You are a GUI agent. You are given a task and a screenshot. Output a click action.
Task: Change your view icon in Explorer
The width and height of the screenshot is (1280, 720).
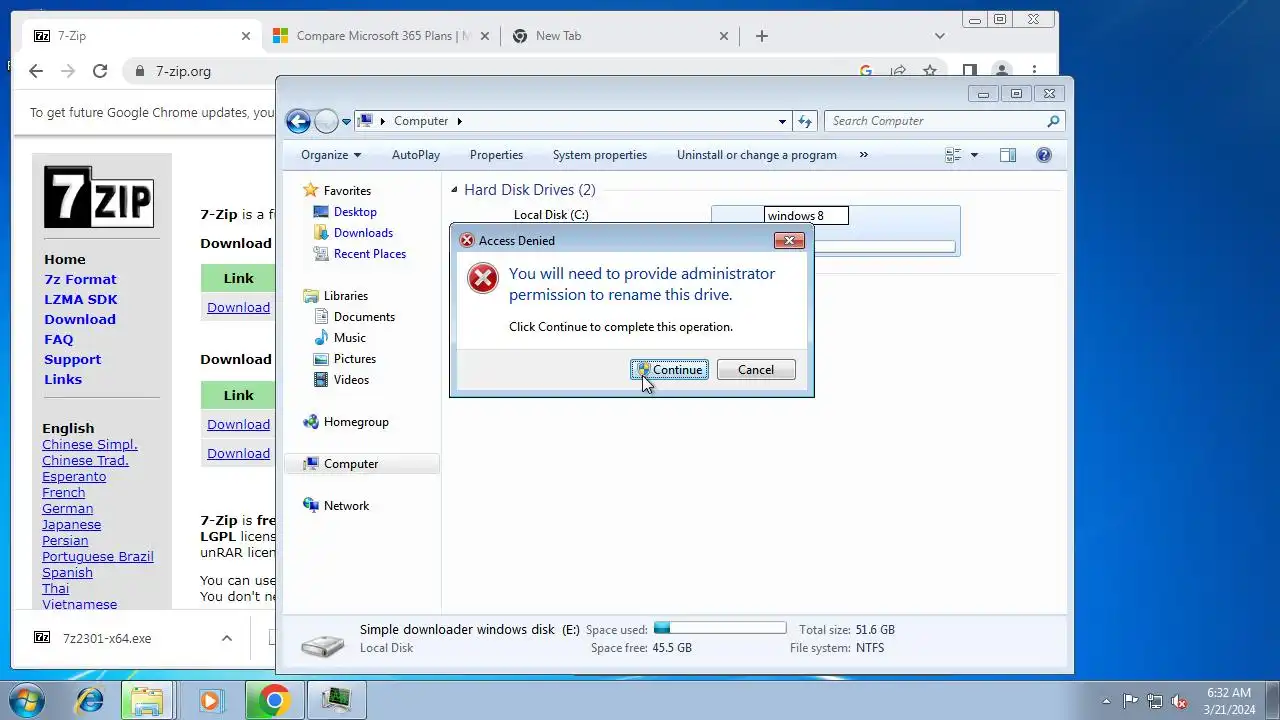(x=953, y=155)
